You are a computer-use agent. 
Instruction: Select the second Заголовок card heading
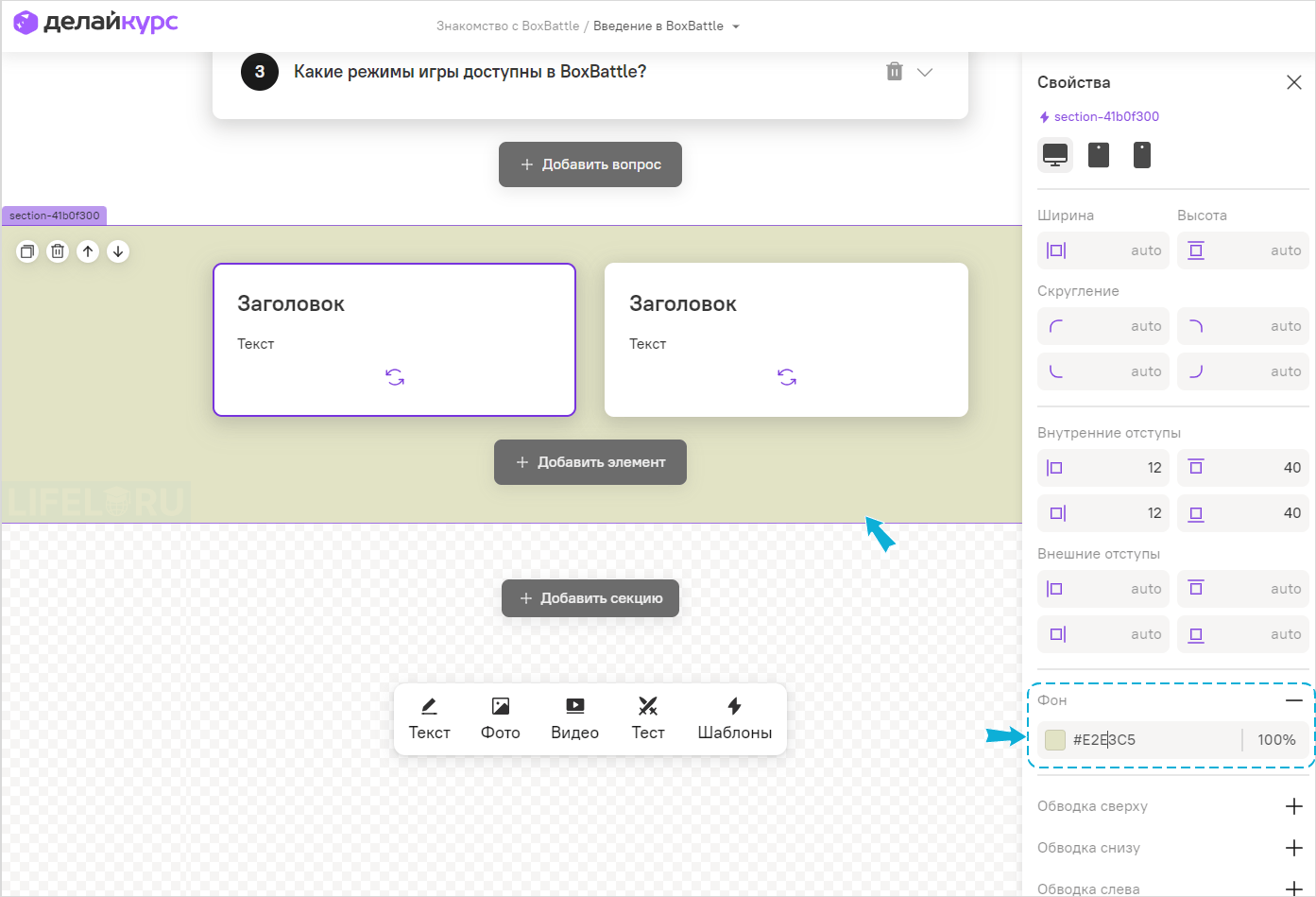(x=683, y=303)
